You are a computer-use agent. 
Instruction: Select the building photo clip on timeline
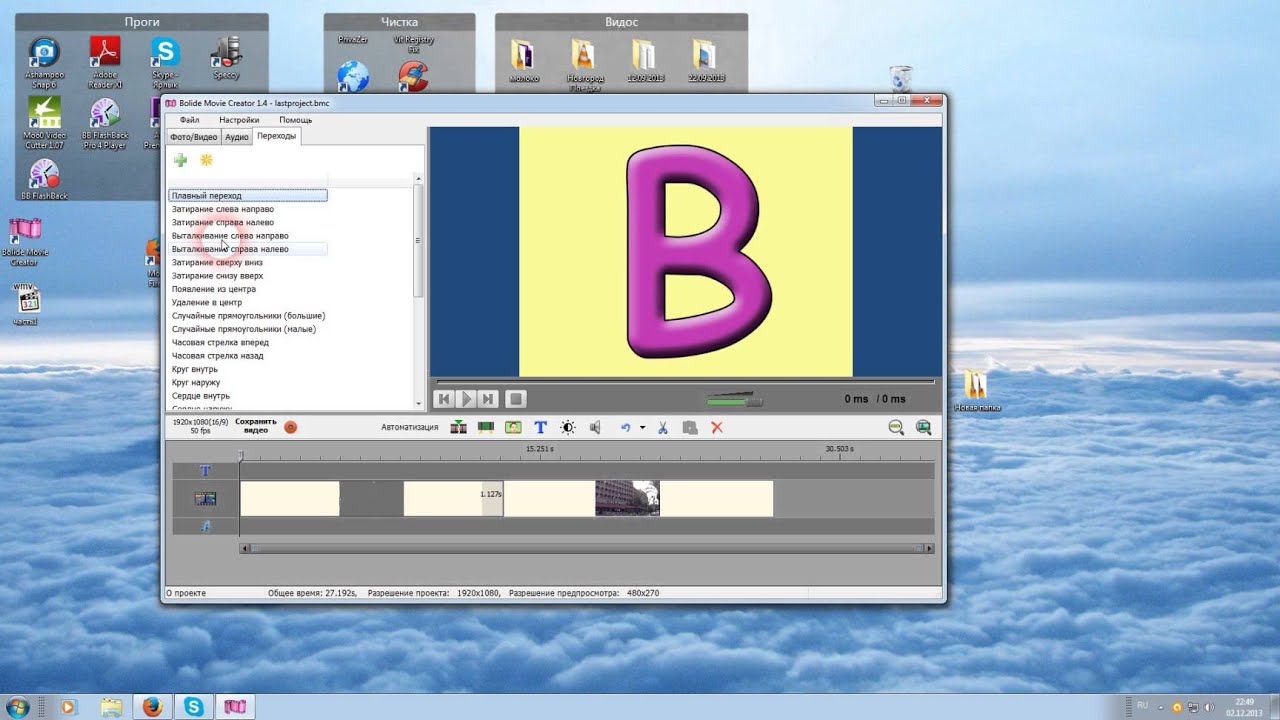tap(627, 498)
